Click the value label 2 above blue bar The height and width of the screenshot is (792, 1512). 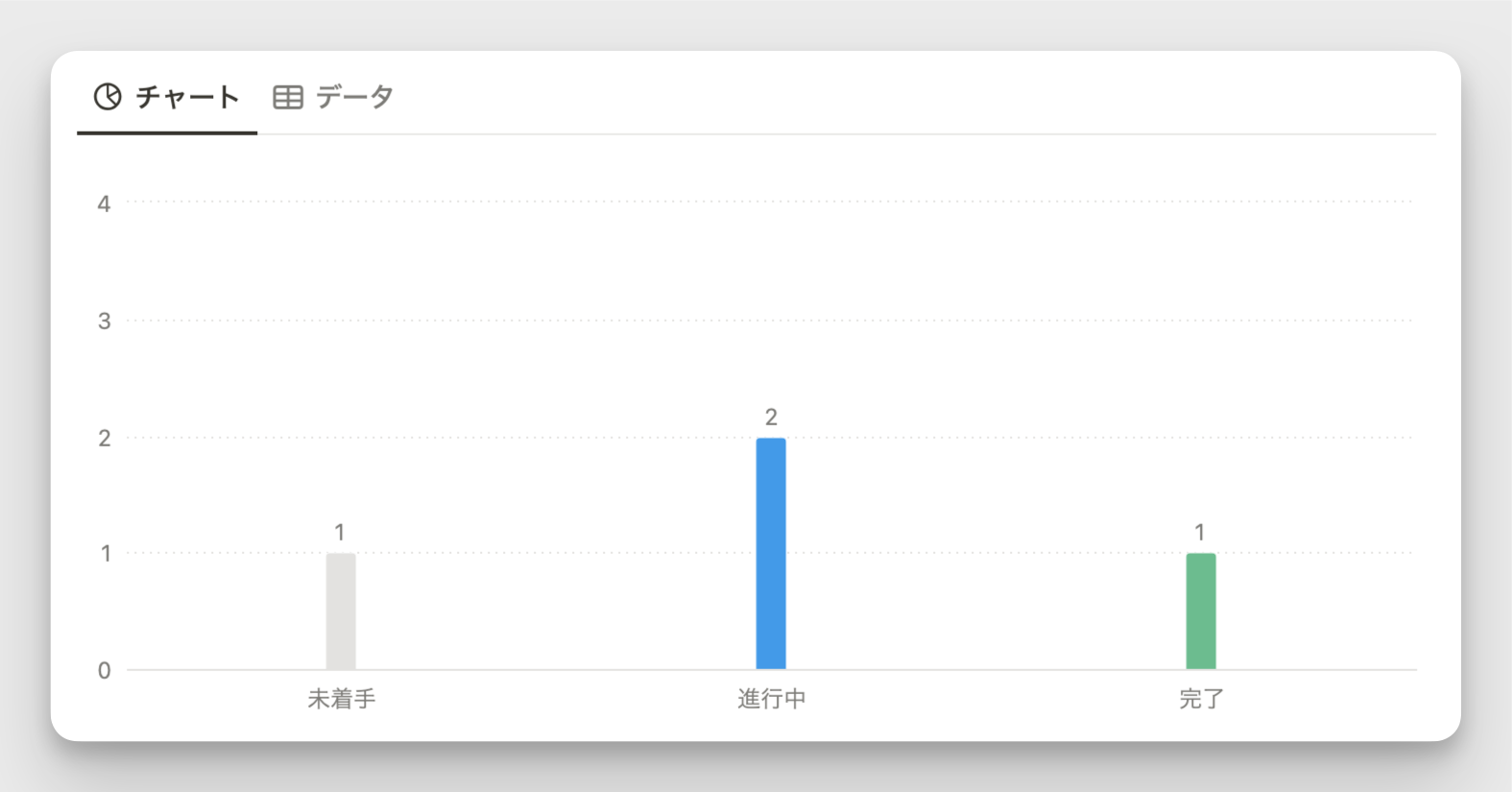(x=771, y=417)
